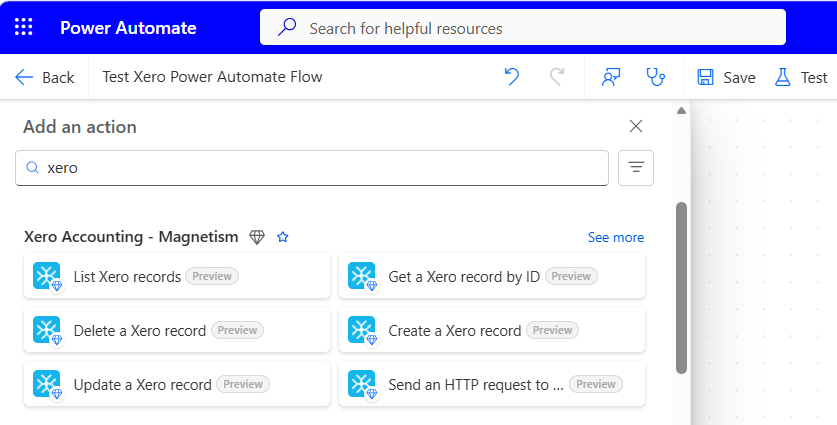
Task: Click the flow name Test Xero Power Automate Flow
Action: [212, 77]
